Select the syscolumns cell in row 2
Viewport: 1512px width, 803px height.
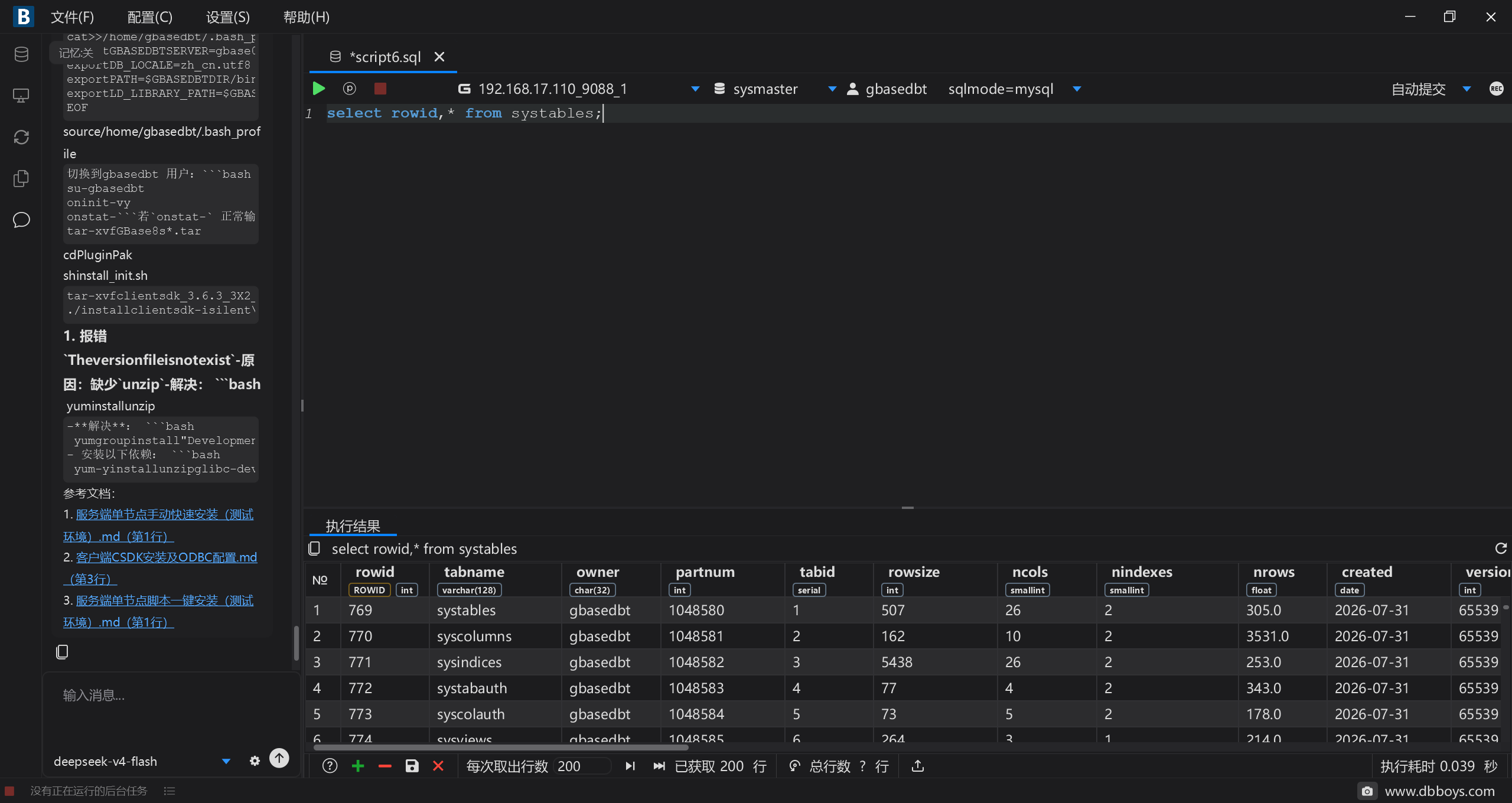pos(495,636)
